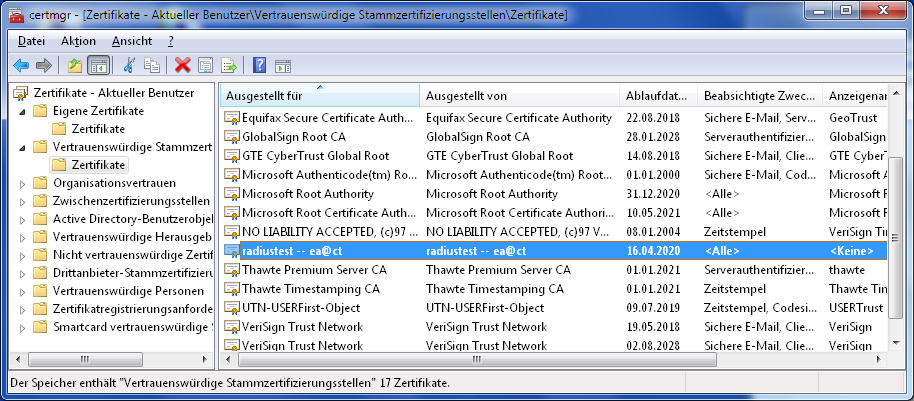Sort by Ausgestellt für column

(x=319, y=96)
